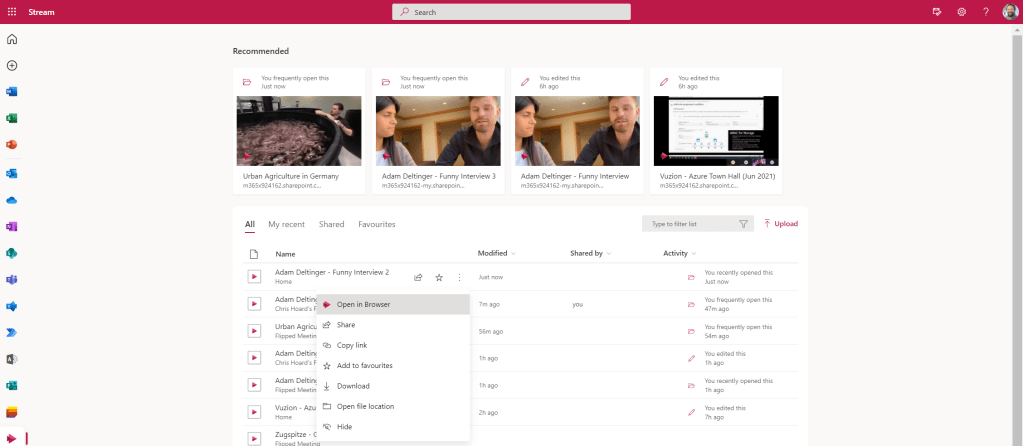Switch to the My recent tab
The image size is (1023, 446).
(x=286, y=224)
